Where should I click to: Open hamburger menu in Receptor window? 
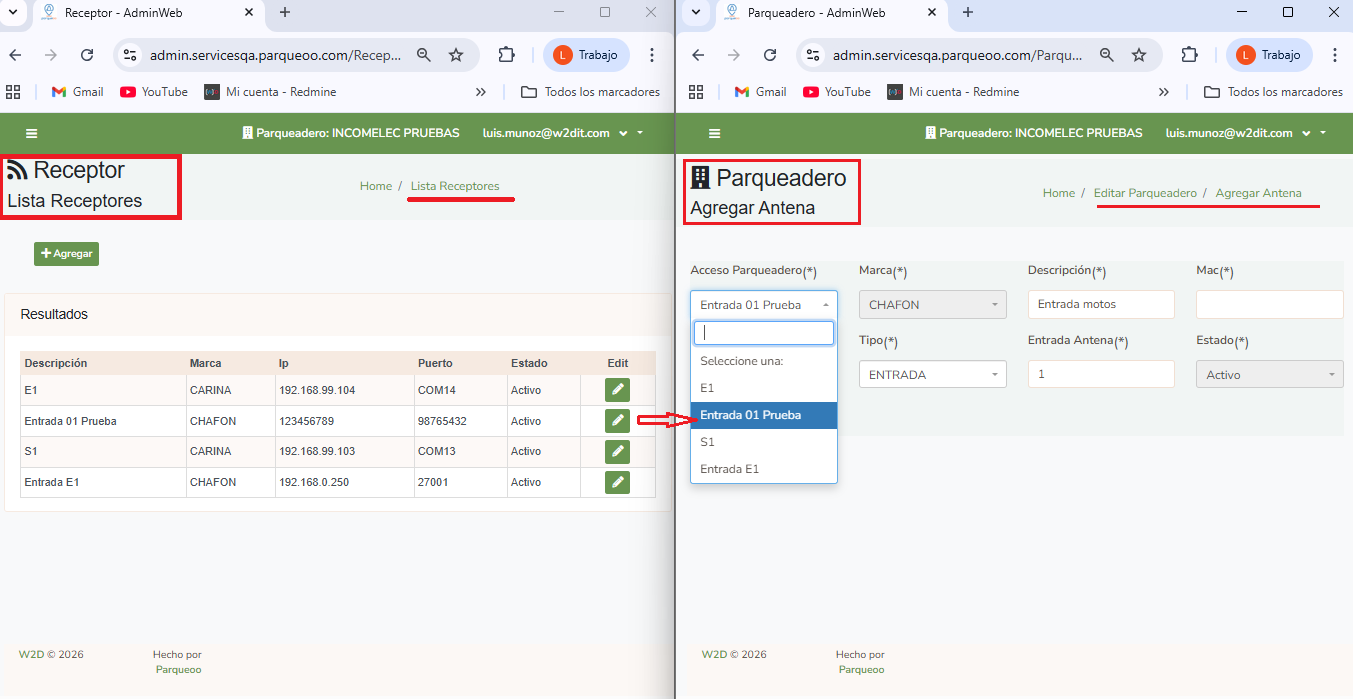[x=31, y=133]
